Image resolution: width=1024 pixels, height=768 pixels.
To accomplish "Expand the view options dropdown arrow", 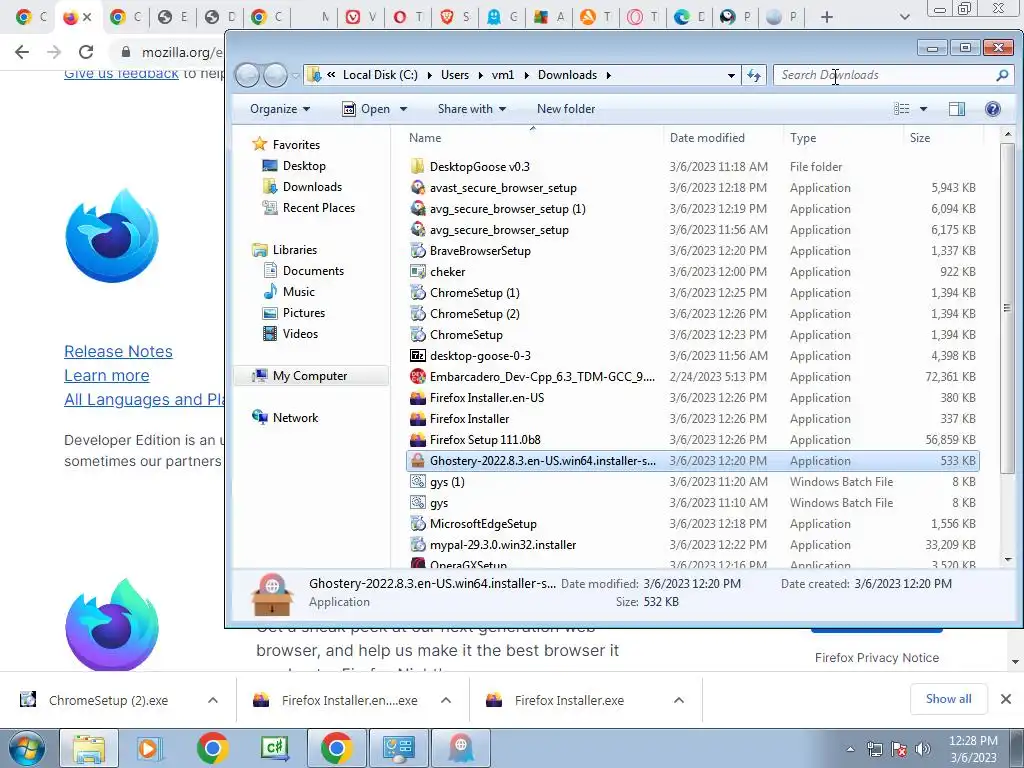I will (x=923, y=109).
